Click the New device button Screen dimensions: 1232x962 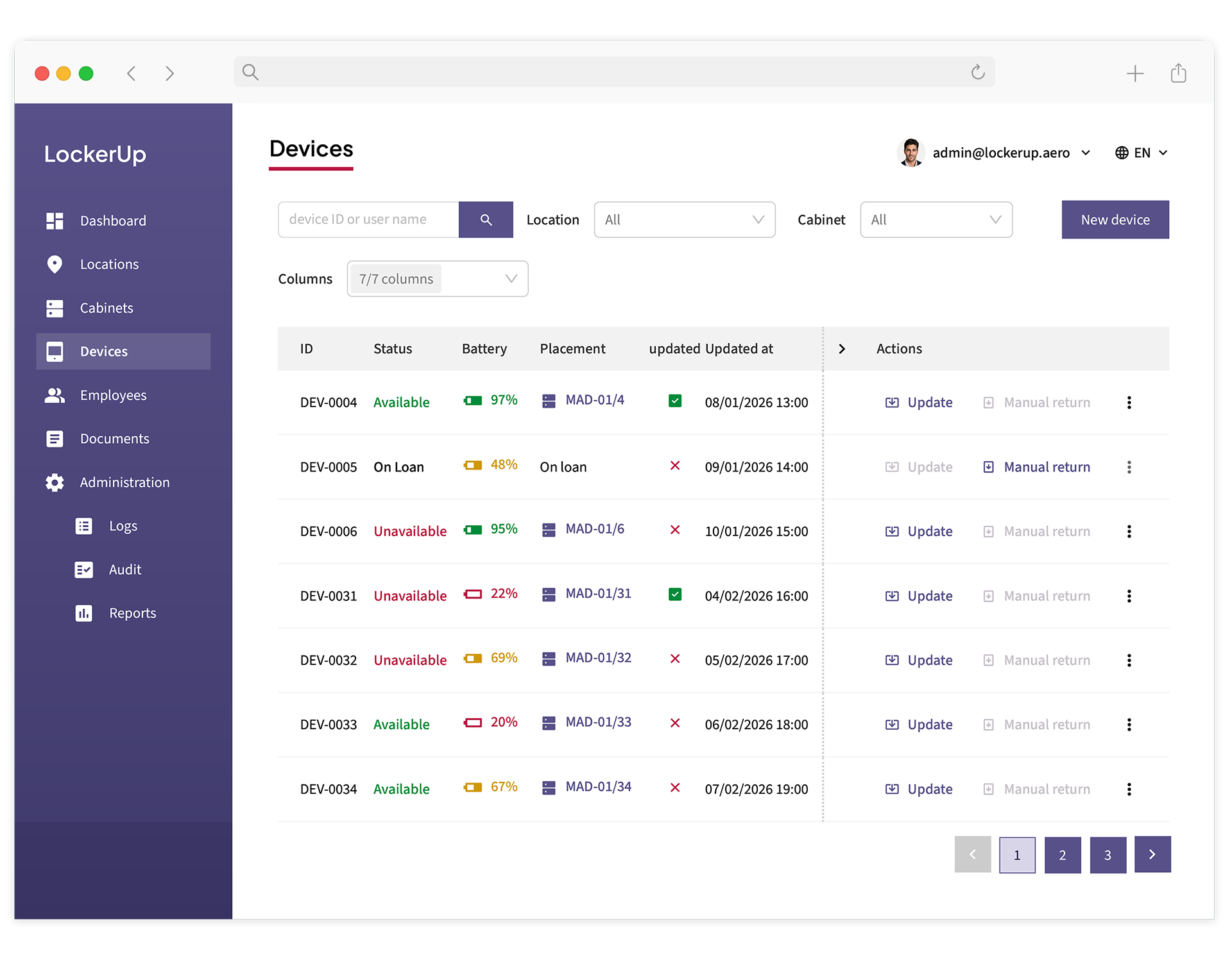[x=1115, y=220]
